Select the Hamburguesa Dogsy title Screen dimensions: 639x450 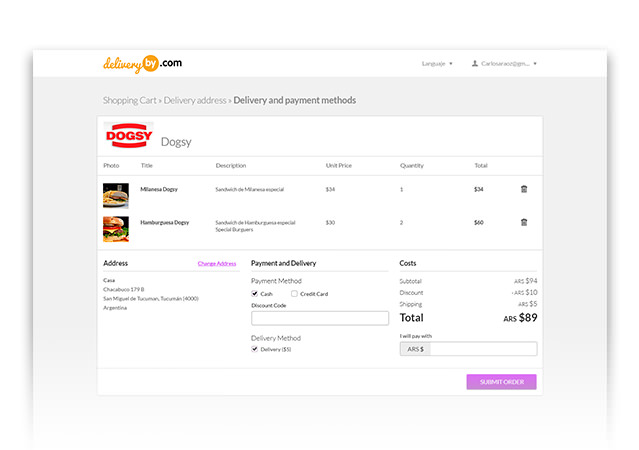click(165, 222)
